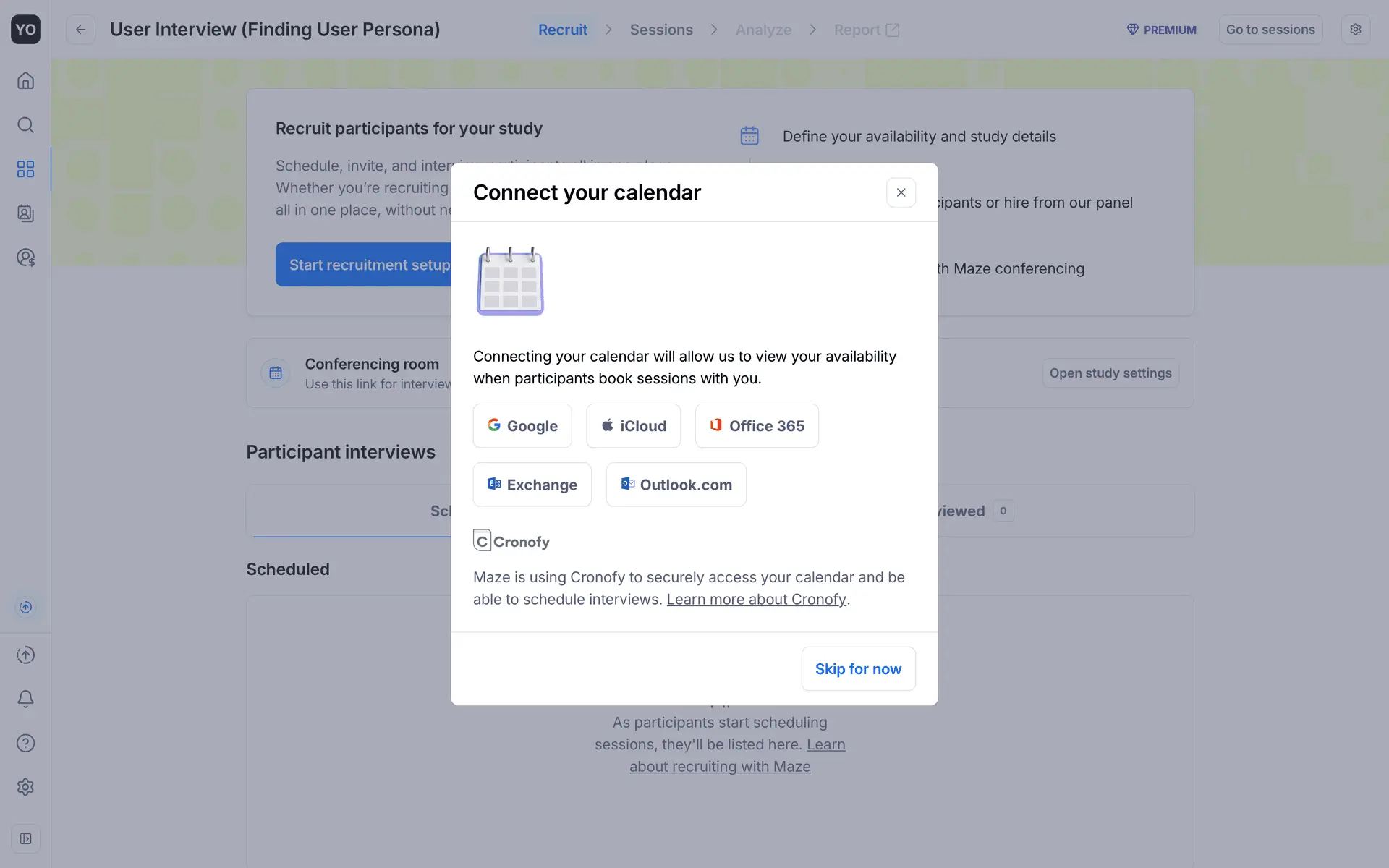1389x868 pixels.
Task: Open search from the sidebar magnifier icon
Action: click(x=25, y=125)
